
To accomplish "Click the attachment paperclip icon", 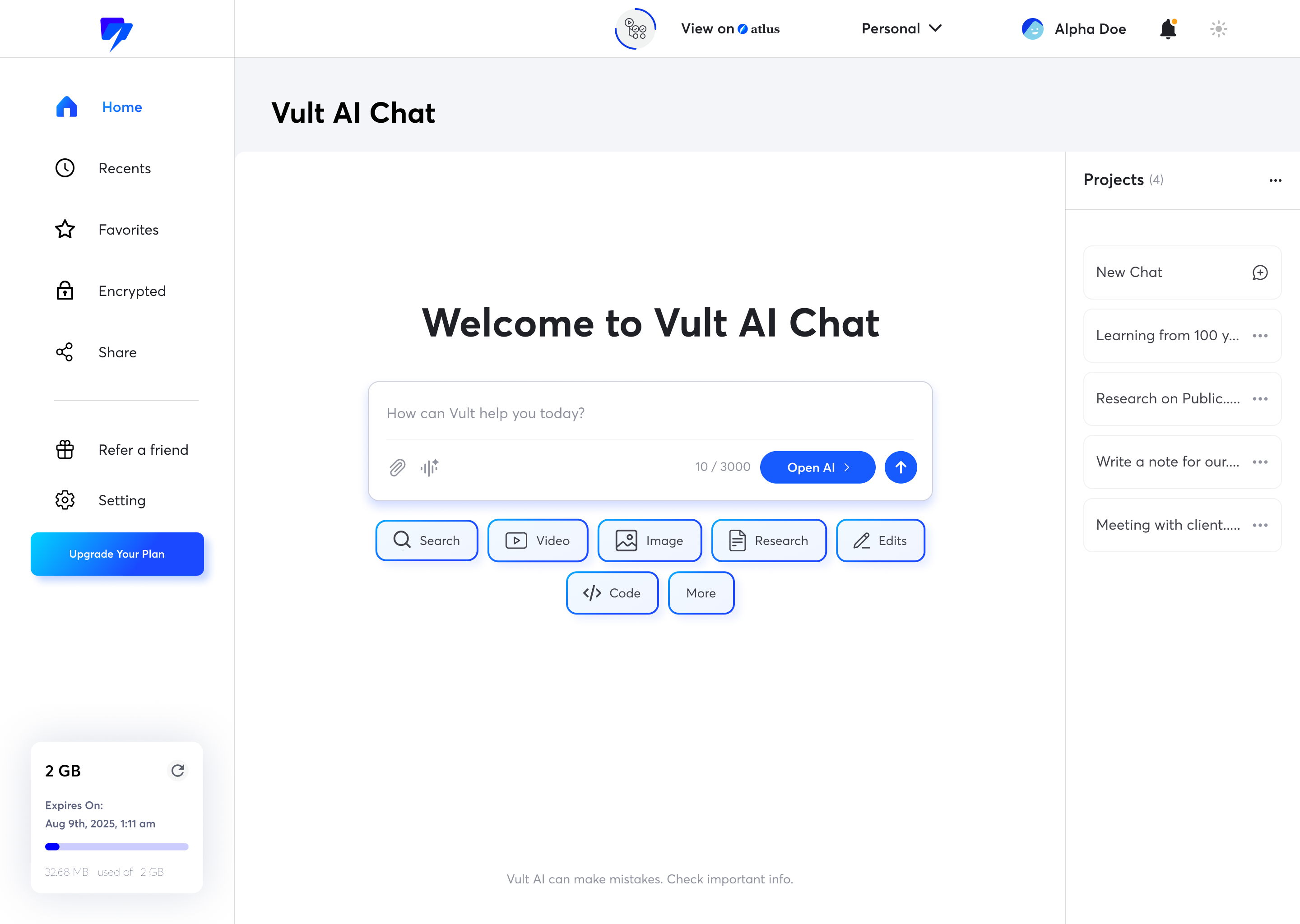I will coord(398,467).
